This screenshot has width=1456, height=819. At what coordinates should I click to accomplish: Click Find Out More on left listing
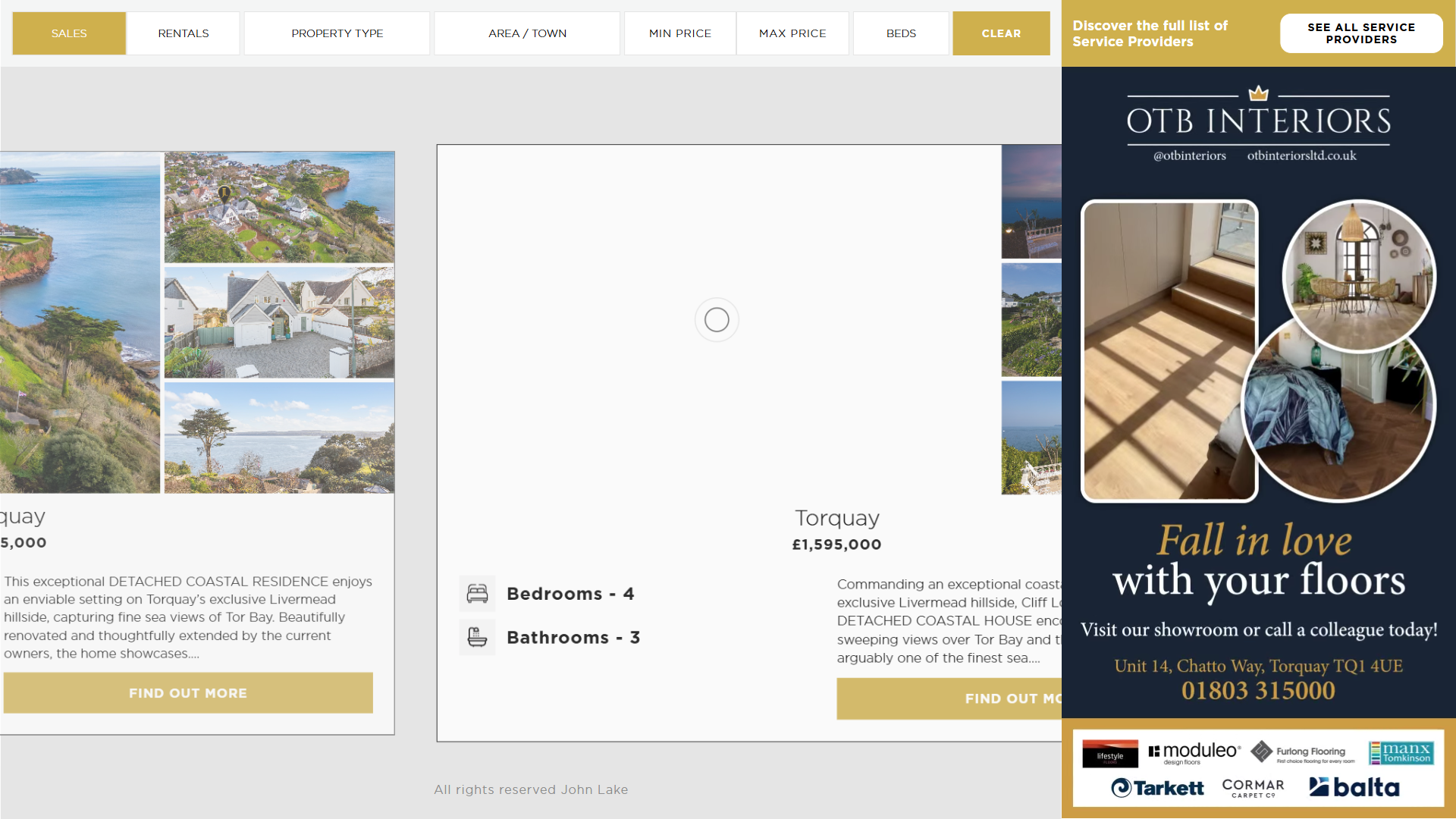pos(188,693)
